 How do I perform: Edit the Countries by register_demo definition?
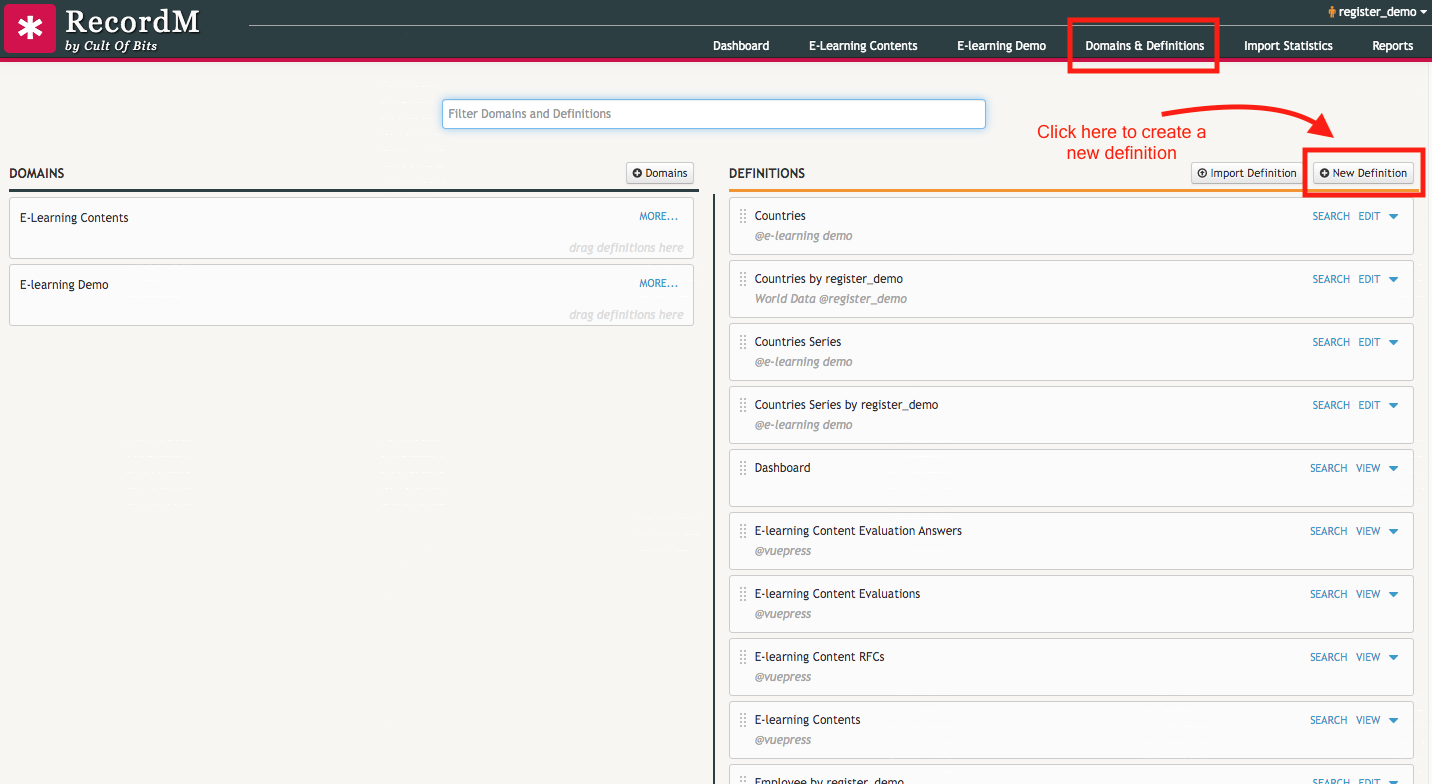[x=1369, y=279]
